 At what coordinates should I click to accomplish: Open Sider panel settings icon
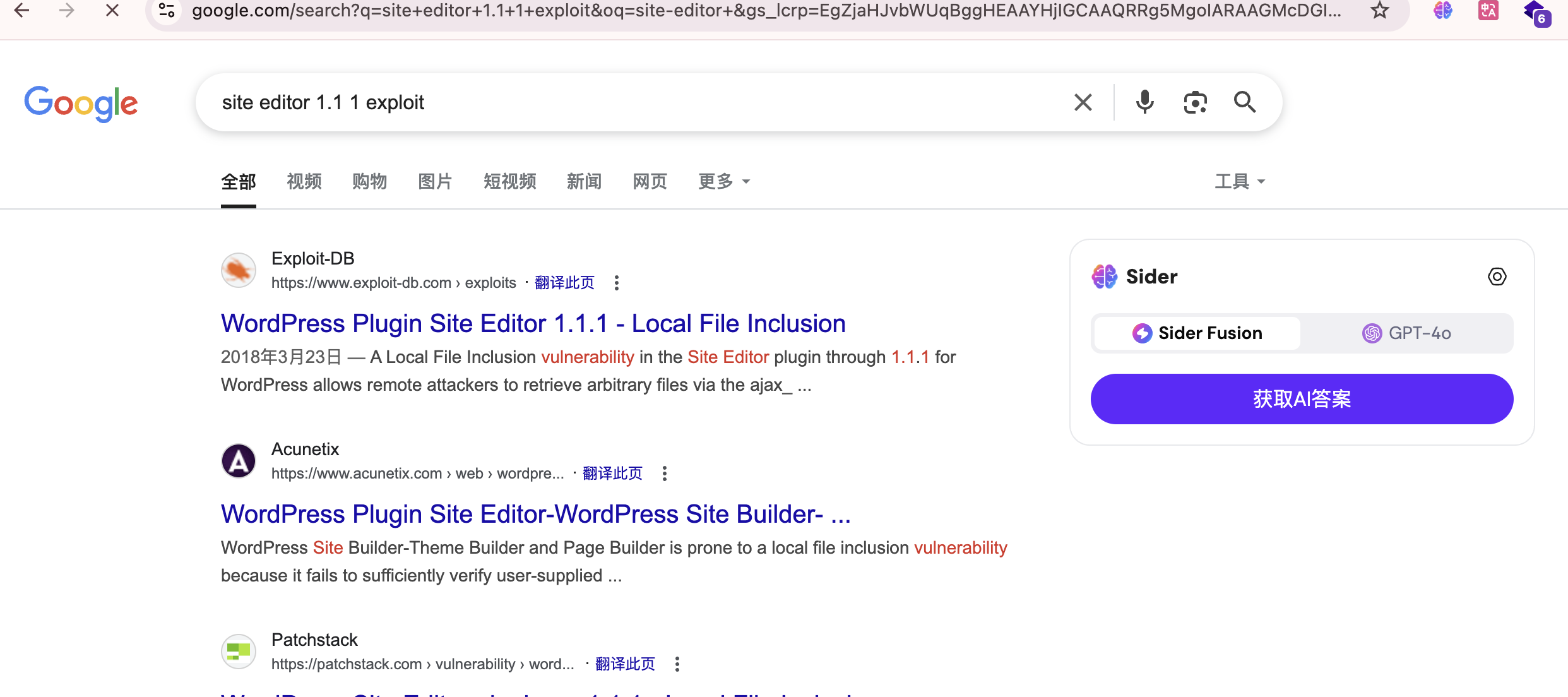[x=1497, y=277]
